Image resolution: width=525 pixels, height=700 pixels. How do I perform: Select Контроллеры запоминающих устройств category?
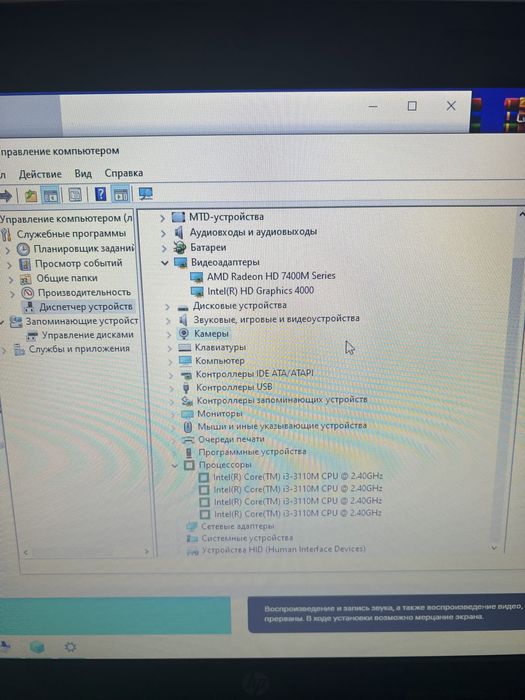pyautogui.click(x=282, y=400)
